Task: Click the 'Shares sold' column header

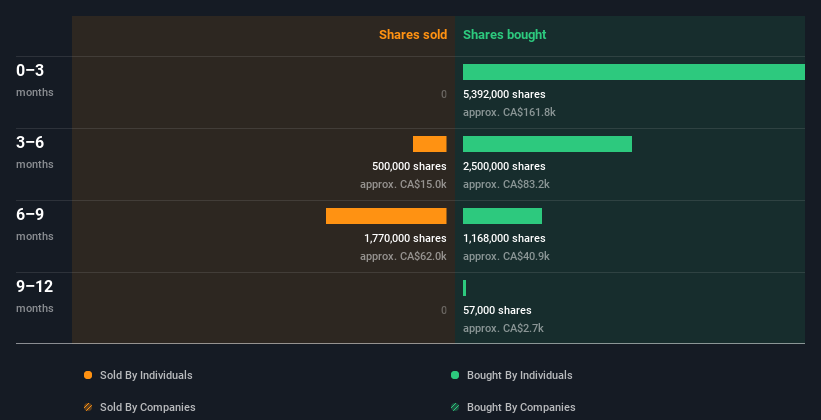Action: 413,35
